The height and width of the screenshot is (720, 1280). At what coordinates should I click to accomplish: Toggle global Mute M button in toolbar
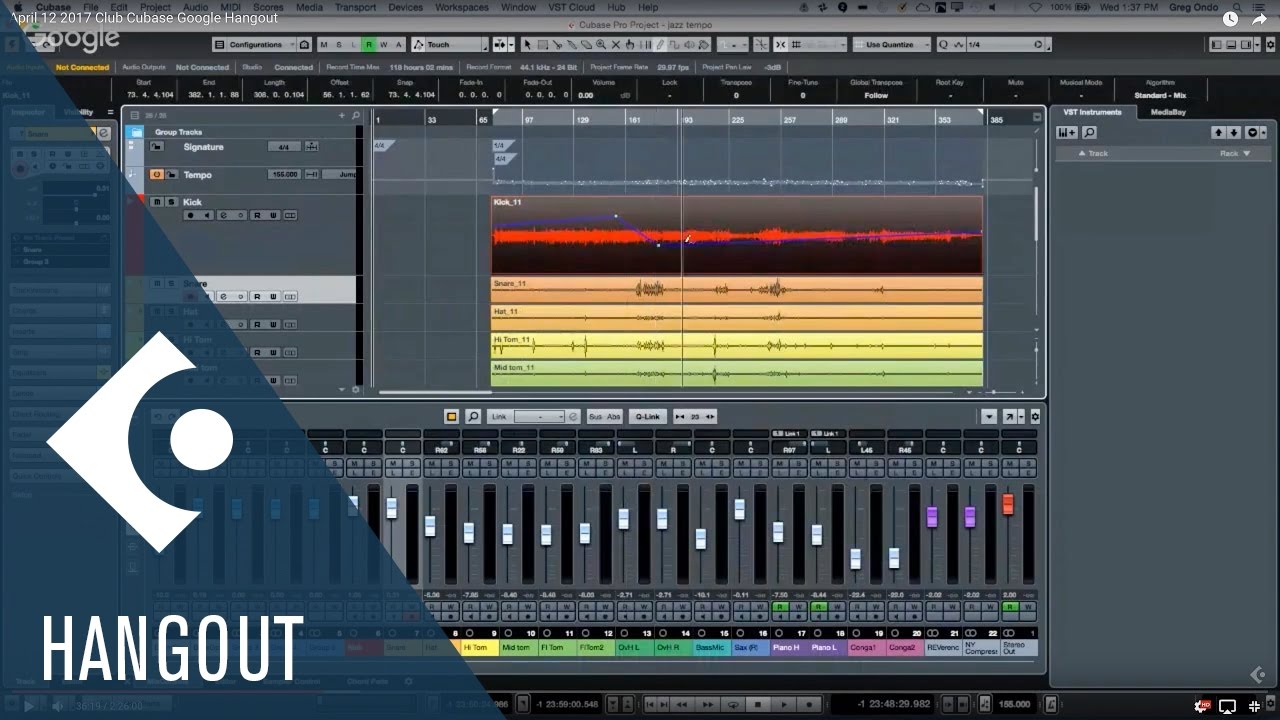point(324,45)
